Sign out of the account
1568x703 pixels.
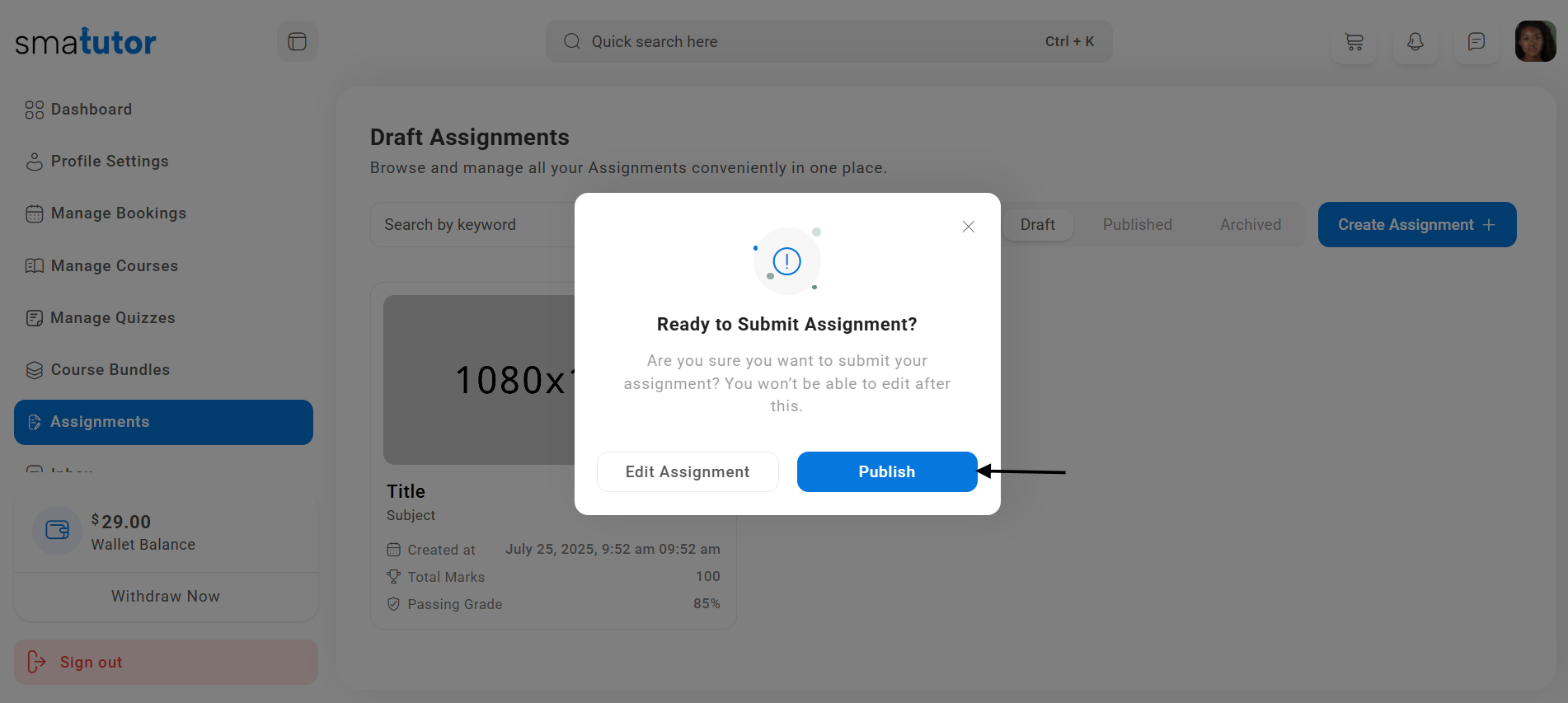(x=91, y=663)
